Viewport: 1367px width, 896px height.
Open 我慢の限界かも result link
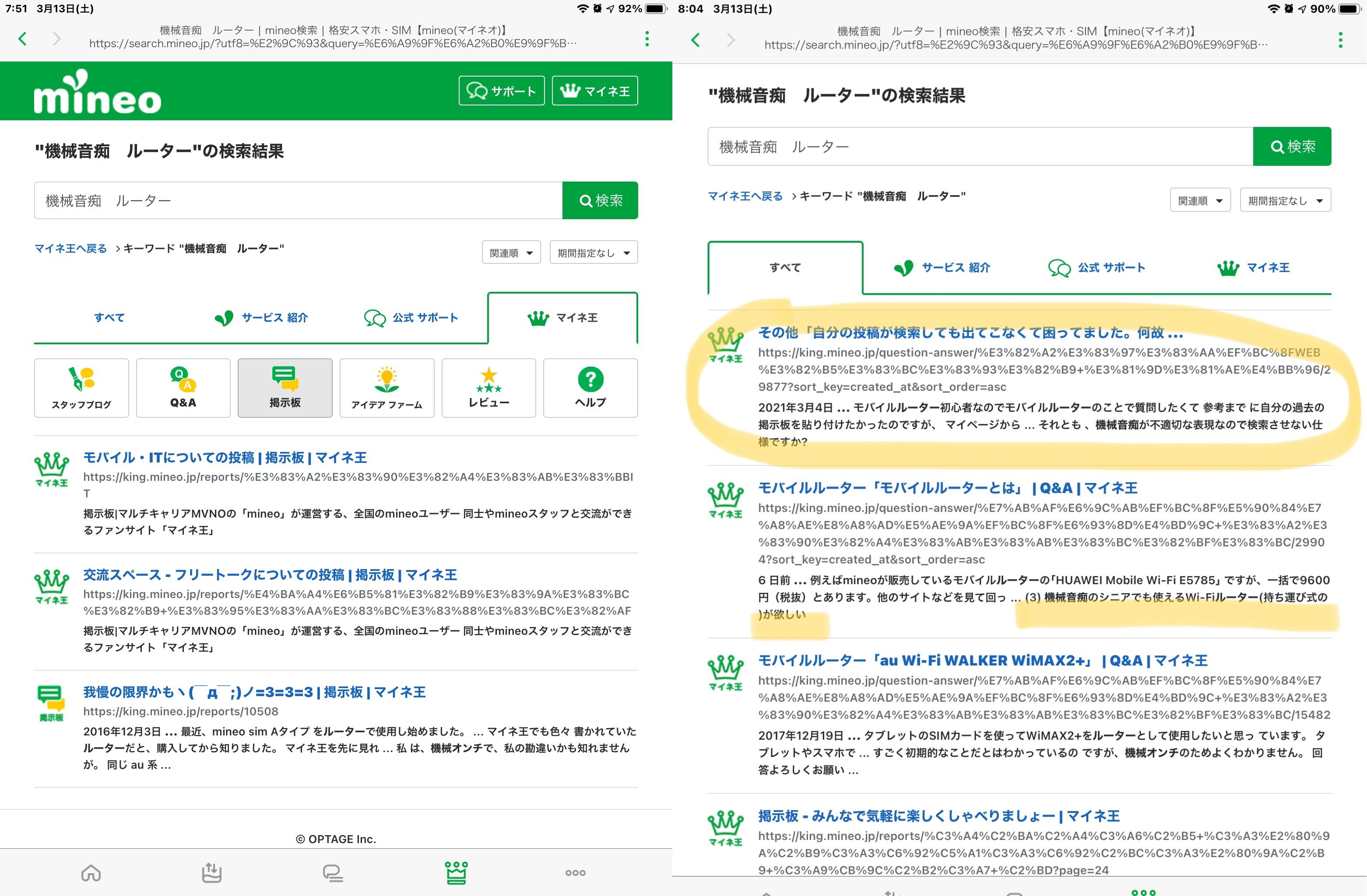254,692
